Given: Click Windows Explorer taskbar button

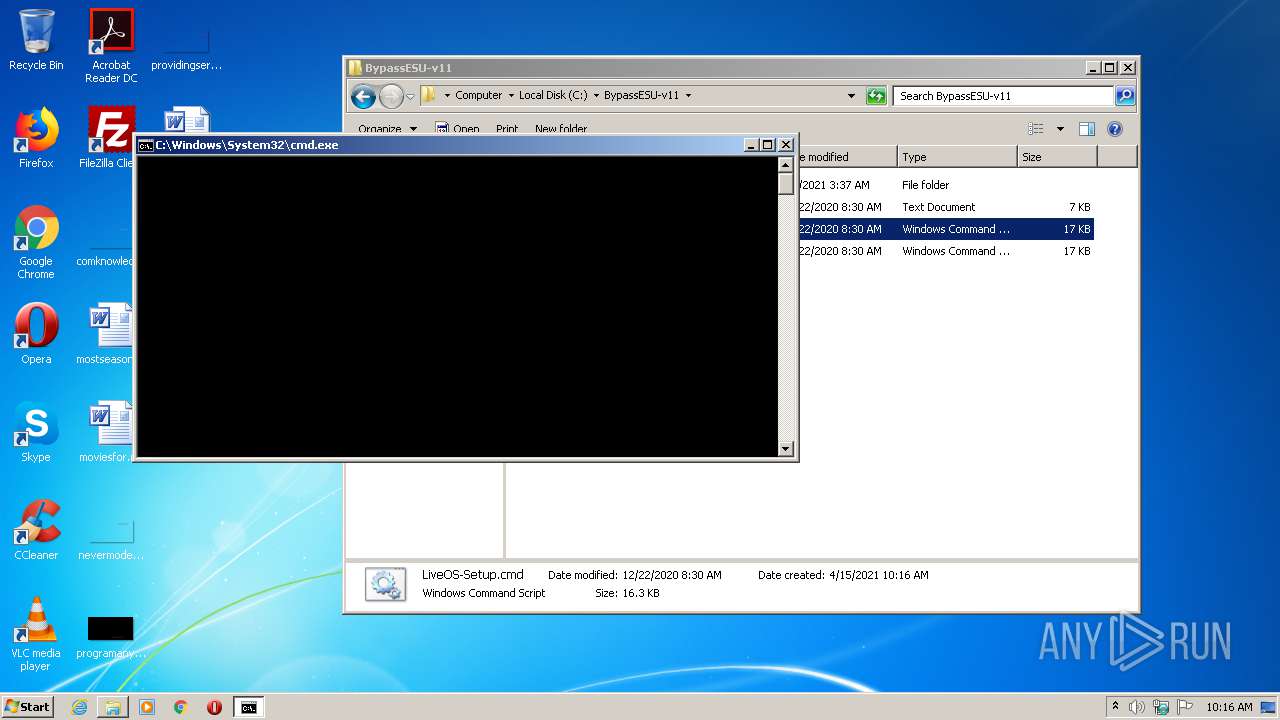Looking at the screenshot, I should tap(113, 707).
